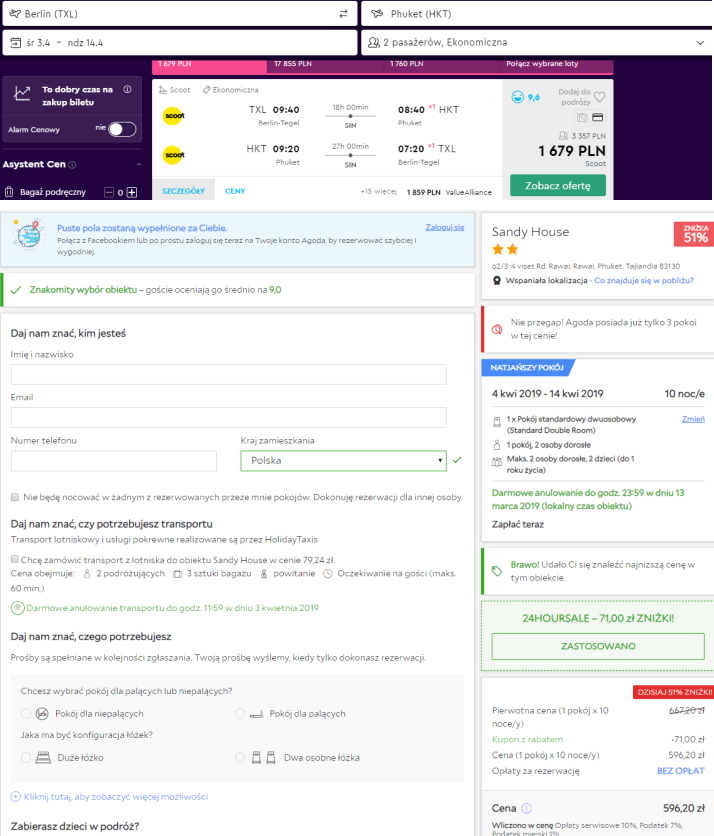The width and height of the screenshot is (714, 836).
Task: Click the Zaloguj się link
Action: click(445, 227)
